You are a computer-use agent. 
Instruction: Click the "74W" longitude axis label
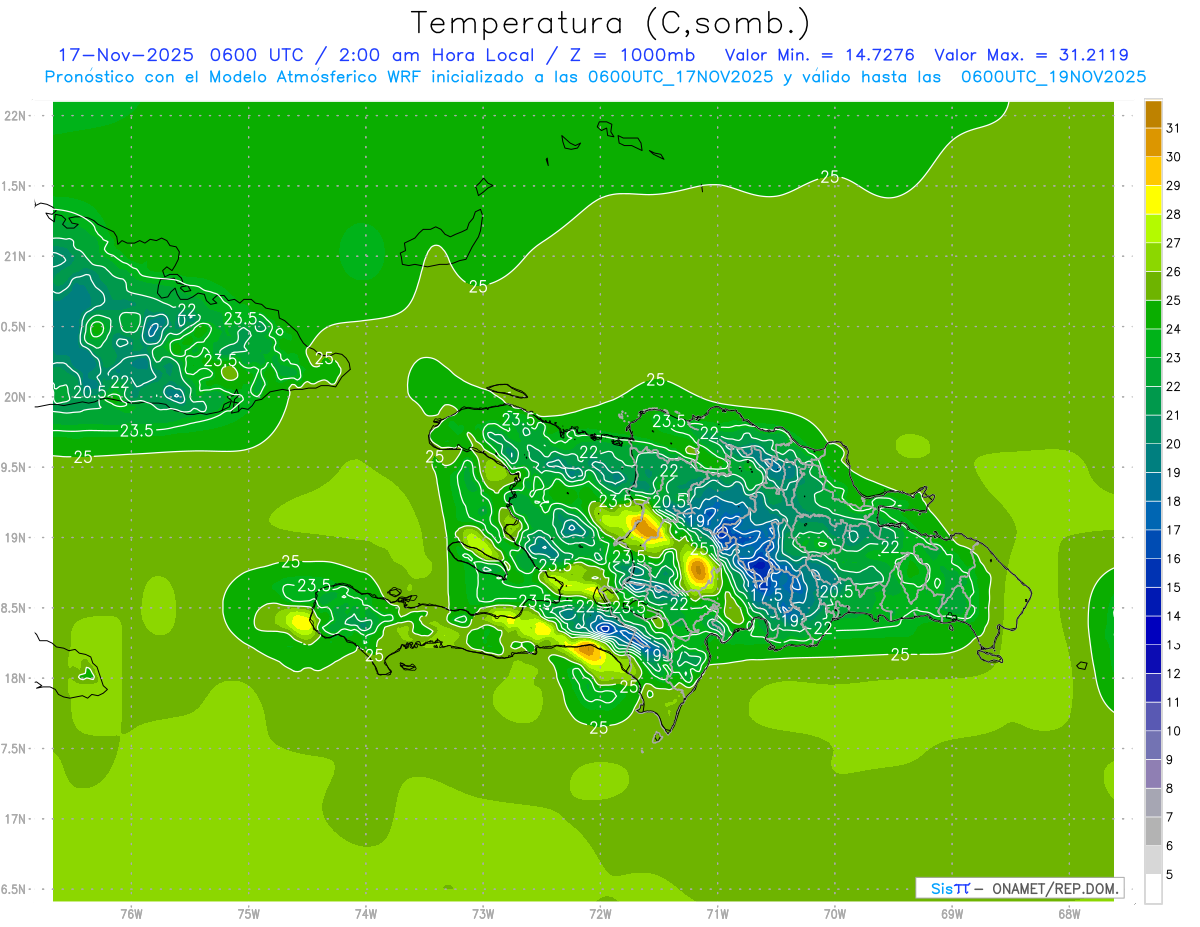point(365,914)
